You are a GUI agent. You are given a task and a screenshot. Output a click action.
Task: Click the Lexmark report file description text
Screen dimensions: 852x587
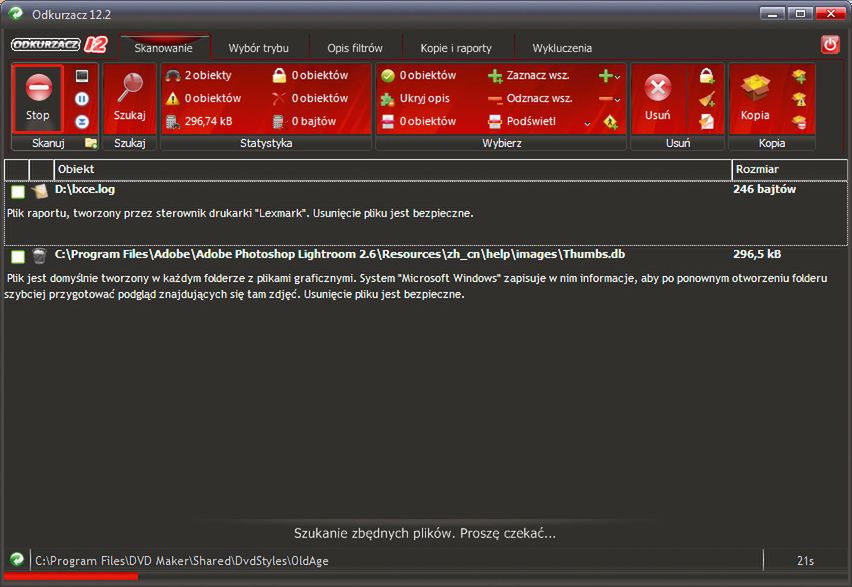coord(240,213)
